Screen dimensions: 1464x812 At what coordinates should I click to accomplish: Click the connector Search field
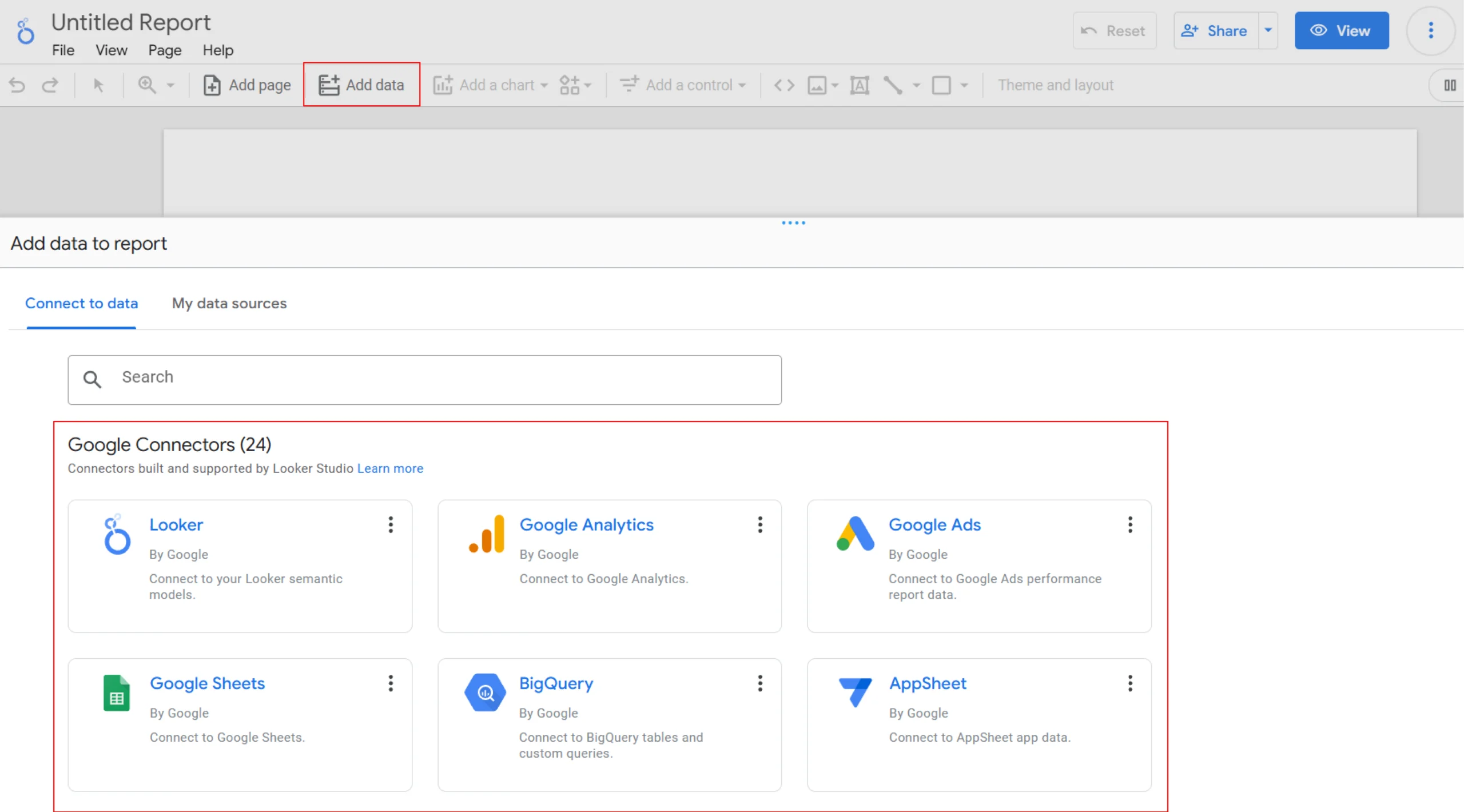point(424,380)
